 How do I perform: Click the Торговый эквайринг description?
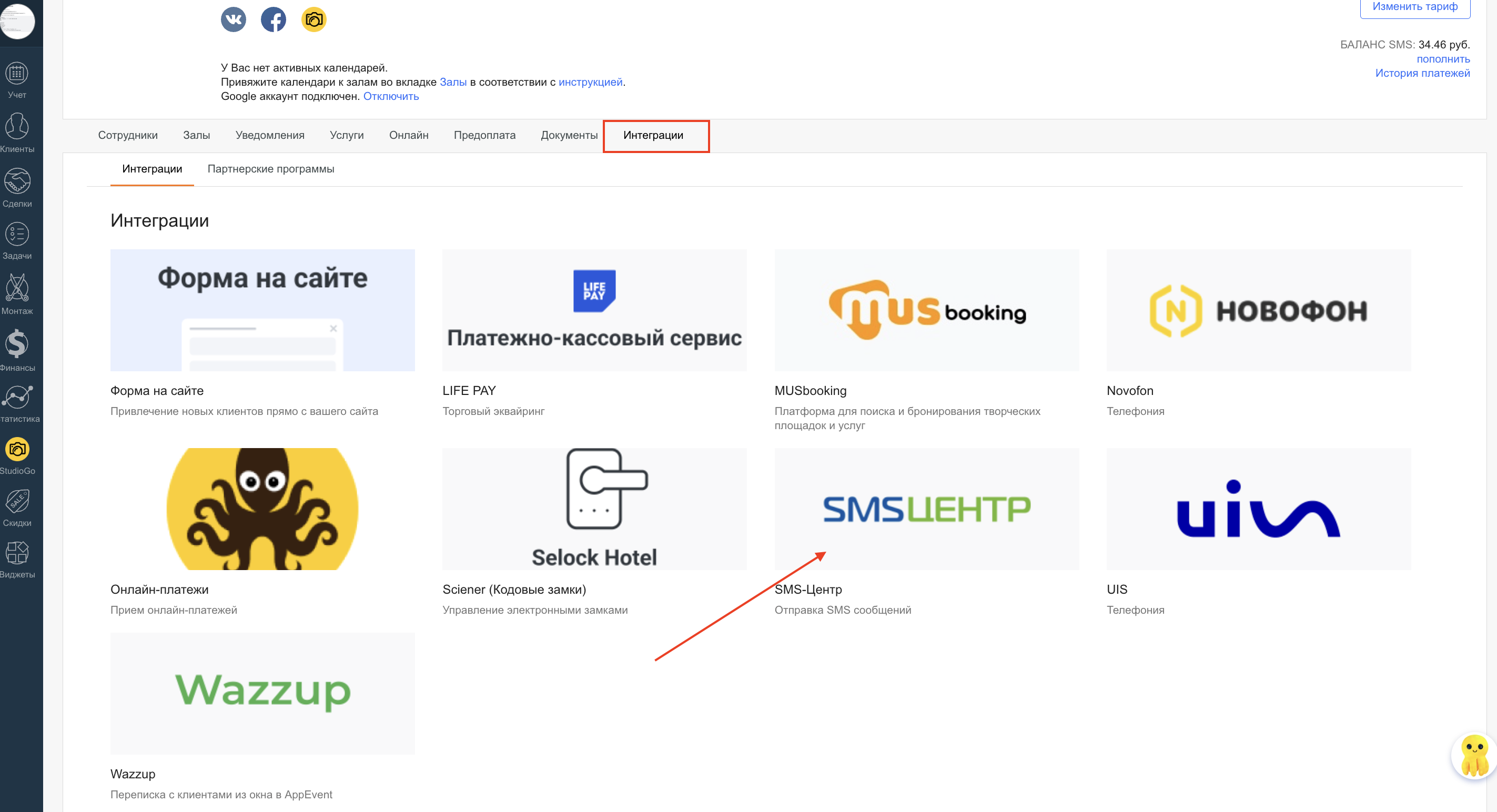493,411
